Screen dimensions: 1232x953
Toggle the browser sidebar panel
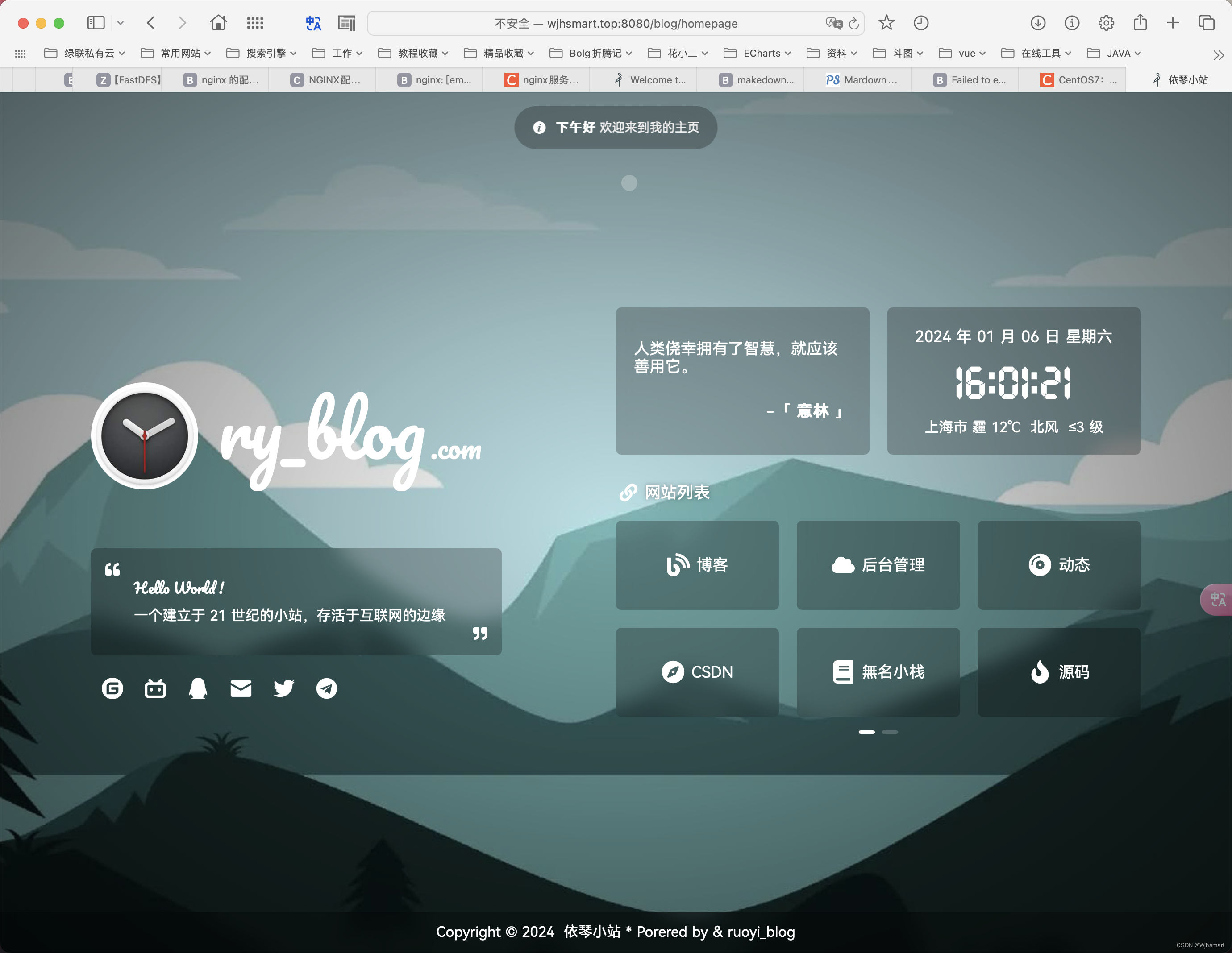(96, 23)
